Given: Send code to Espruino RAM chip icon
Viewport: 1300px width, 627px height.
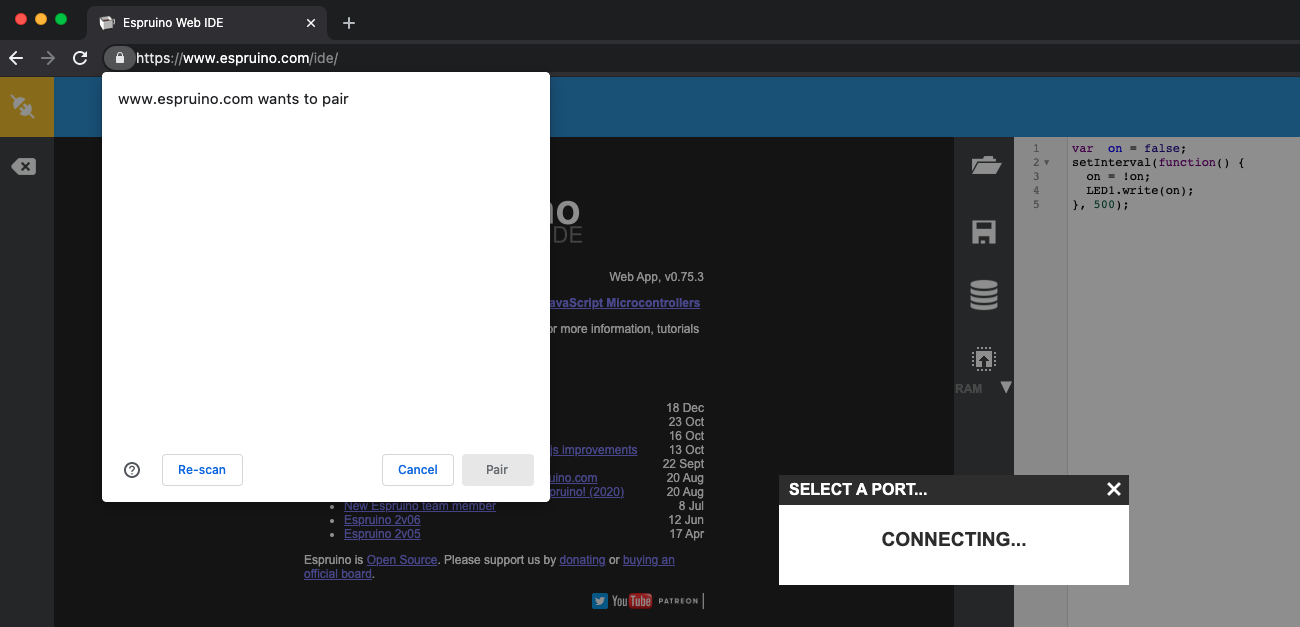Looking at the screenshot, I should [x=984, y=358].
